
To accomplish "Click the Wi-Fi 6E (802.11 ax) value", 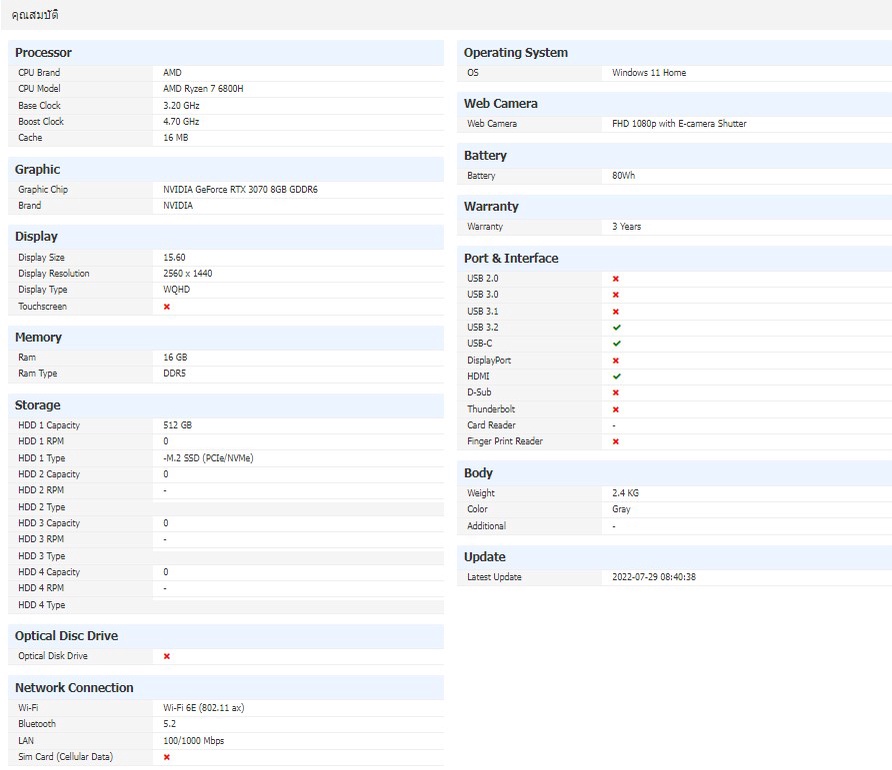I will click(x=204, y=708).
